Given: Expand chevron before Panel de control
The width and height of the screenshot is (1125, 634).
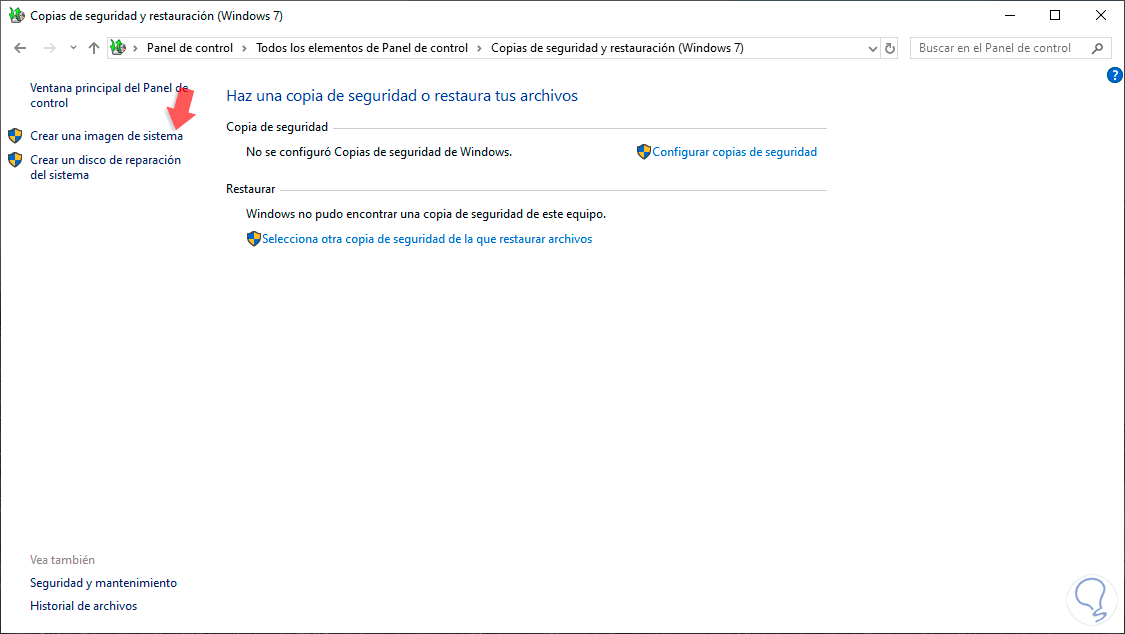Looking at the screenshot, I should click(136, 48).
